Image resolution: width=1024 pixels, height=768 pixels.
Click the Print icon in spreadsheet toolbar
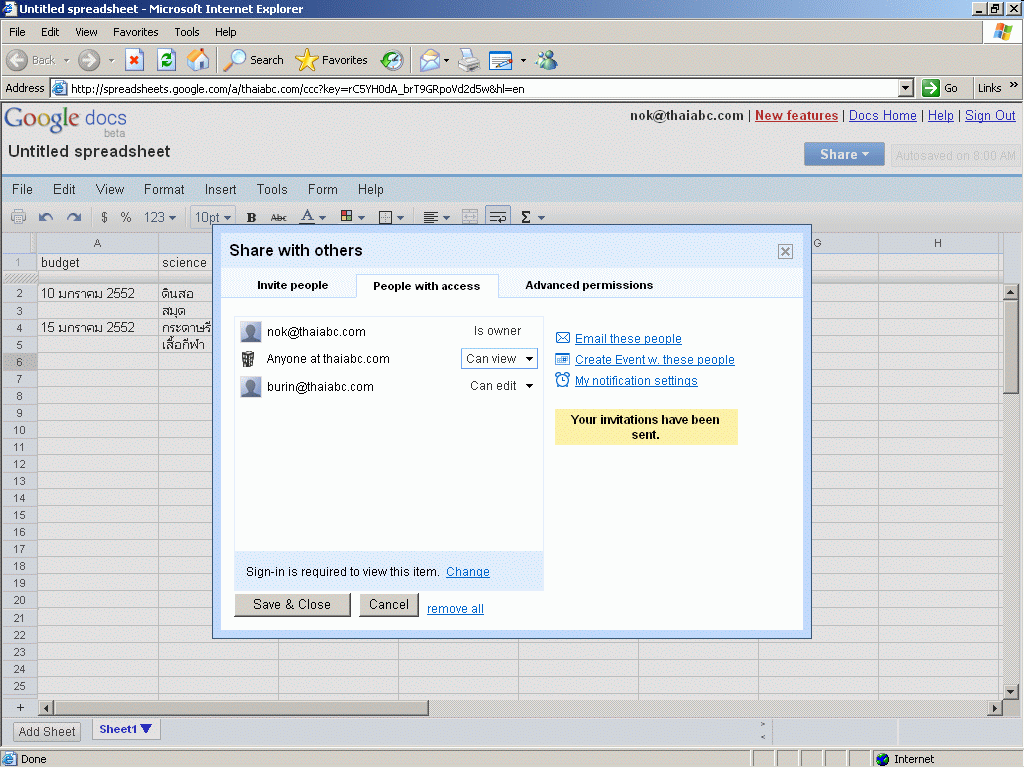(18, 217)
